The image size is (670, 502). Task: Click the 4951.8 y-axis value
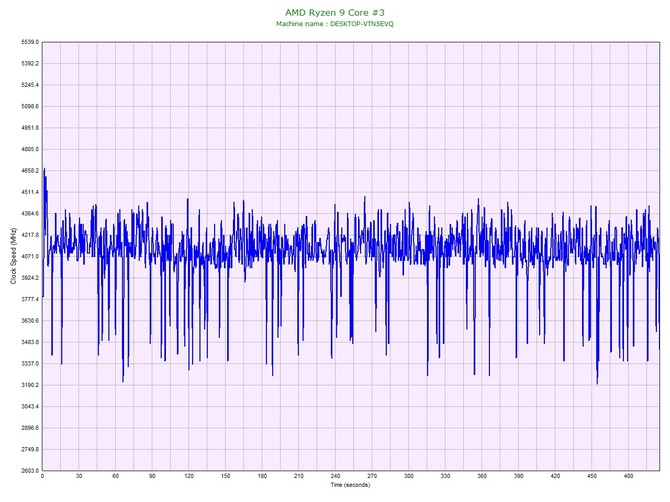[30, 128]
